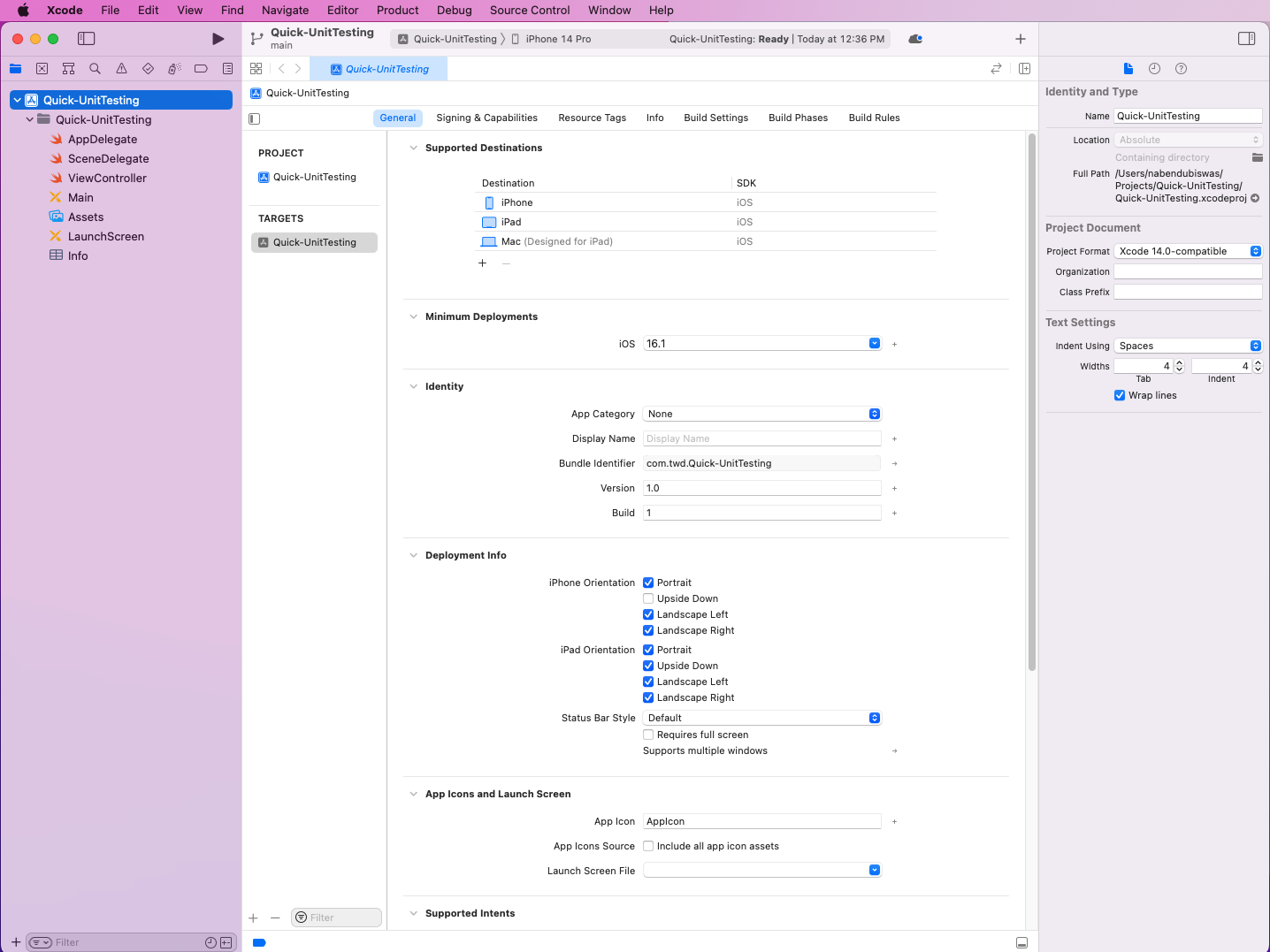Select Quick-UnitTesting under PROJECT

coord(315,177)
